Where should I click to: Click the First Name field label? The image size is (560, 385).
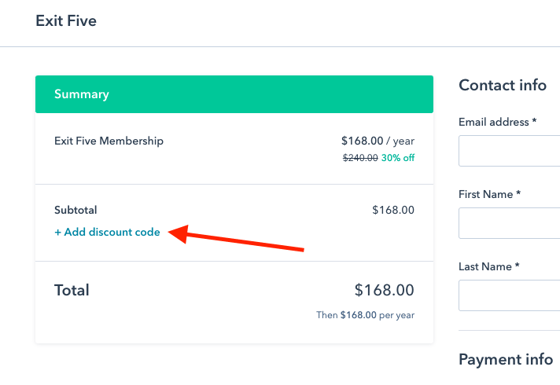tap(490, 194)
